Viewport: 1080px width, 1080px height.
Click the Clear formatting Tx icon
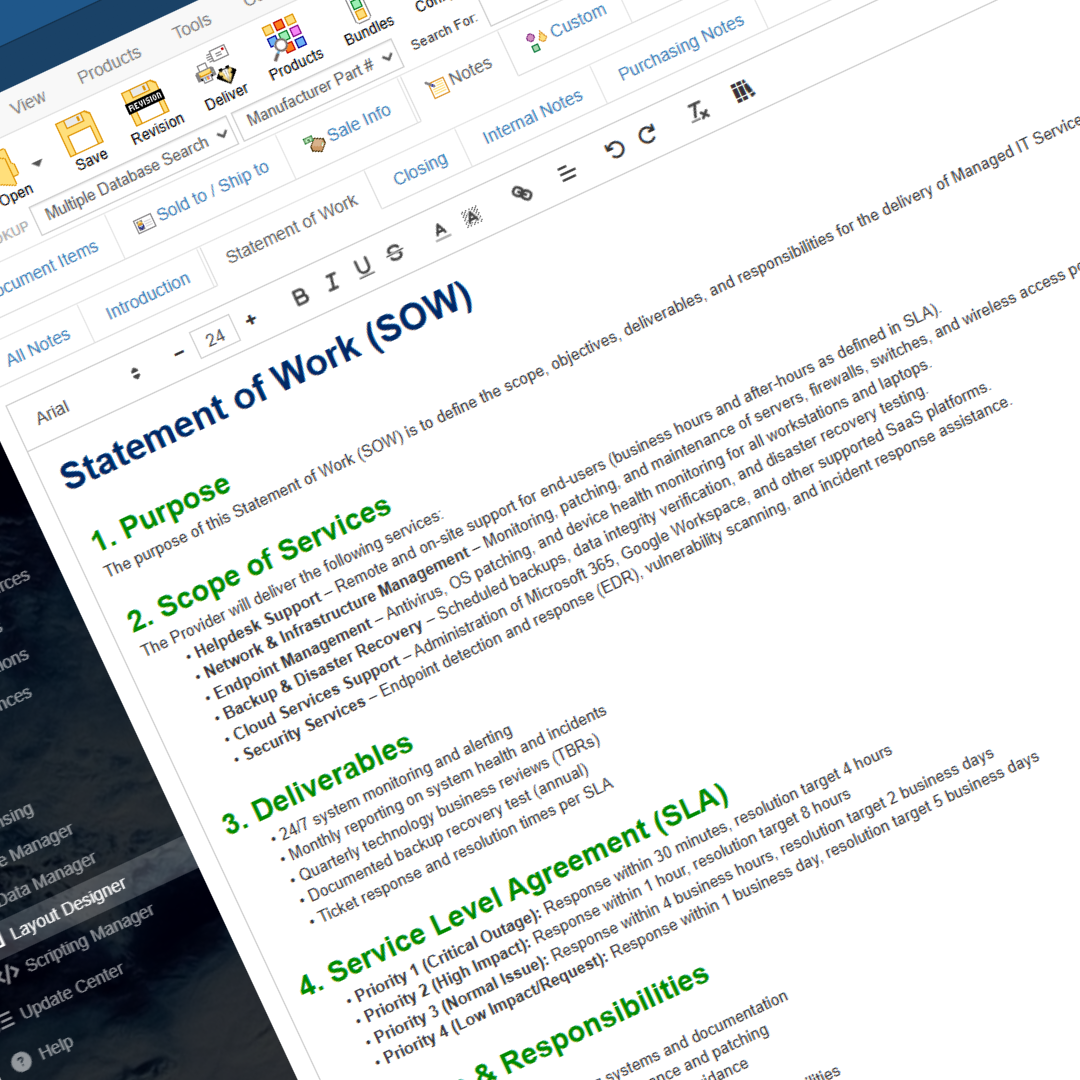coord(698,111)
